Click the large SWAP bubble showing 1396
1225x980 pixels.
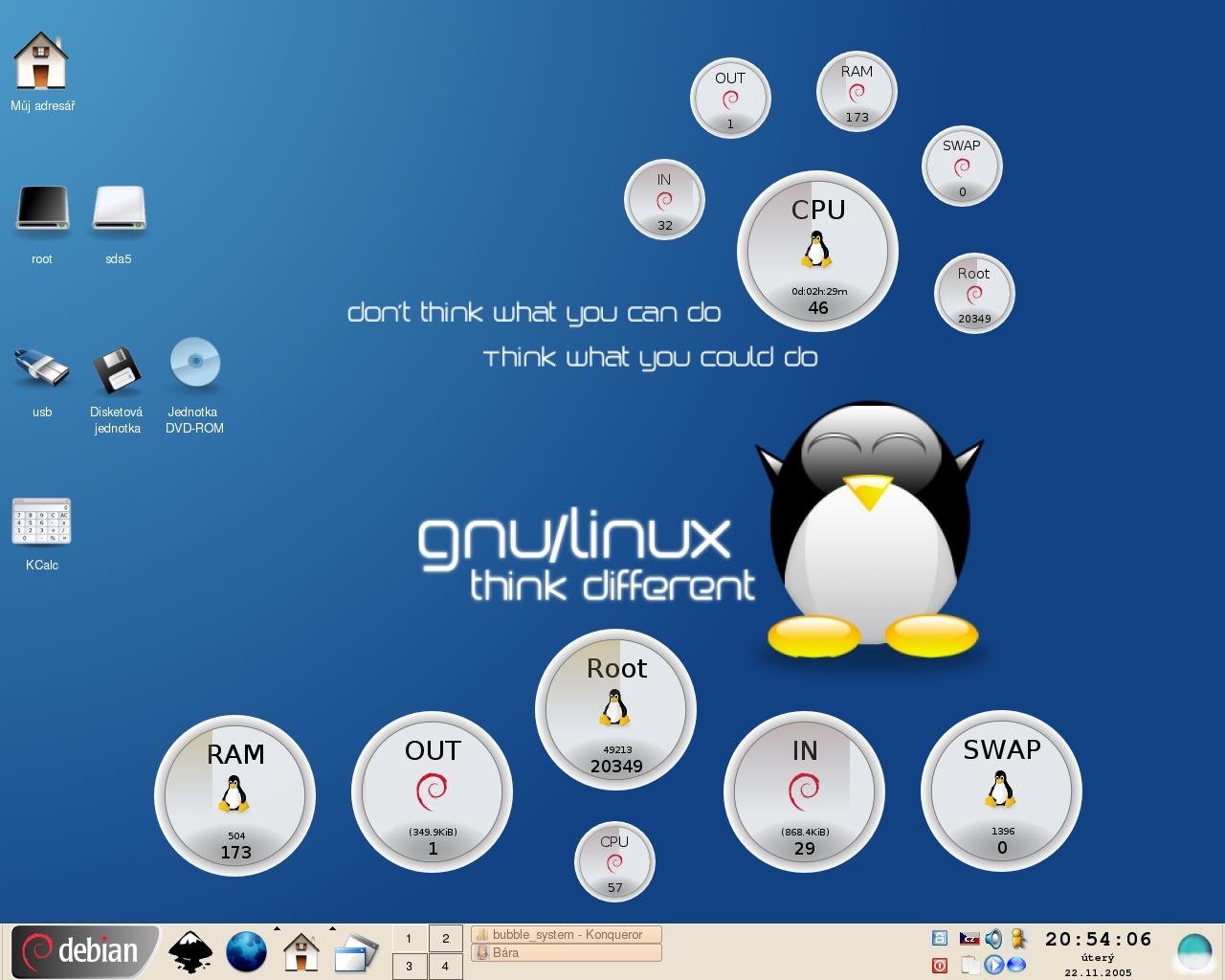pos(1001,791)
